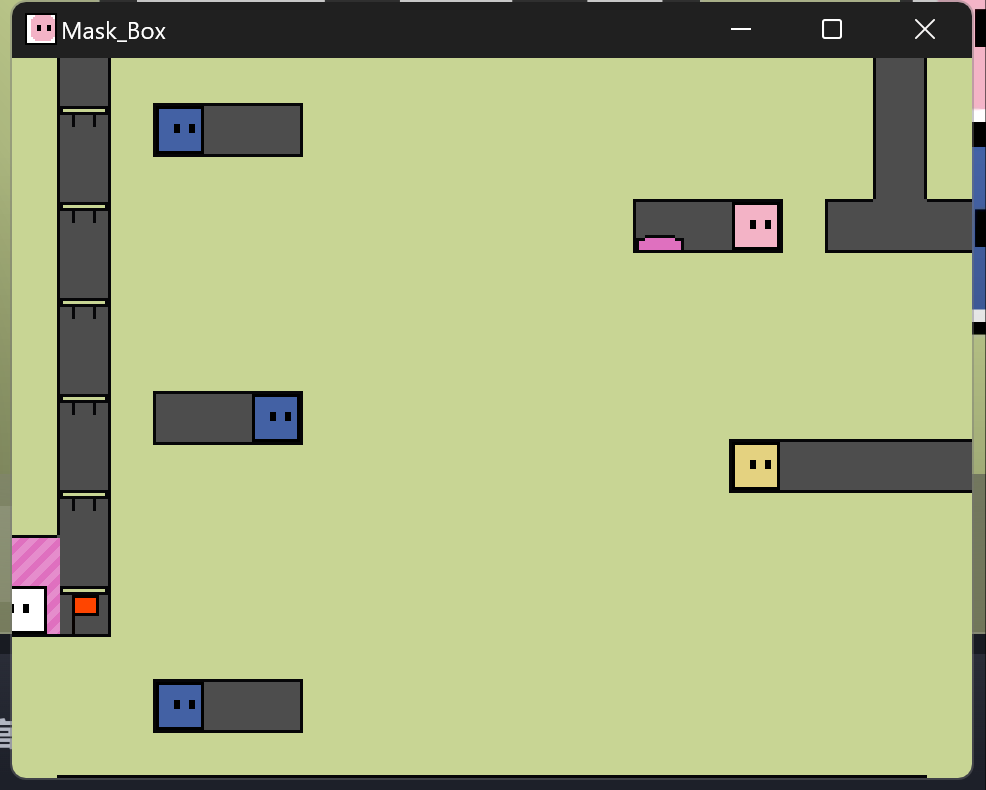Click the blue box on the middle platform
Screen dimensions: 986x790
pyautogui.click(x=276, y=418)
